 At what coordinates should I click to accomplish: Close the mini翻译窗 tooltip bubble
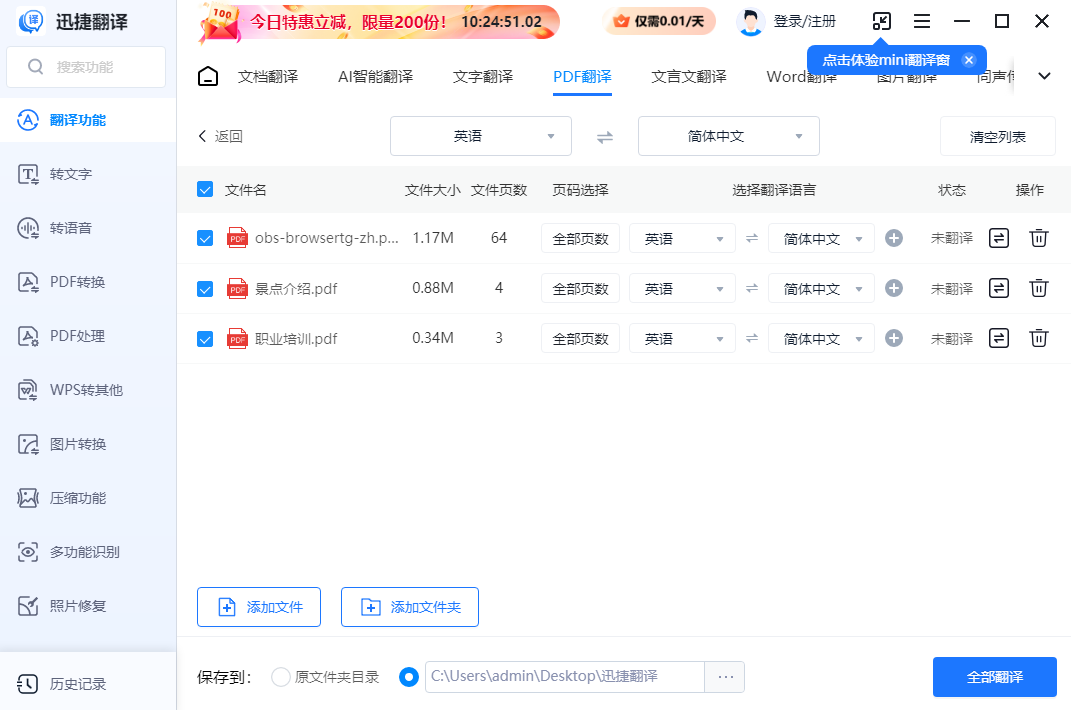point(968,60)
